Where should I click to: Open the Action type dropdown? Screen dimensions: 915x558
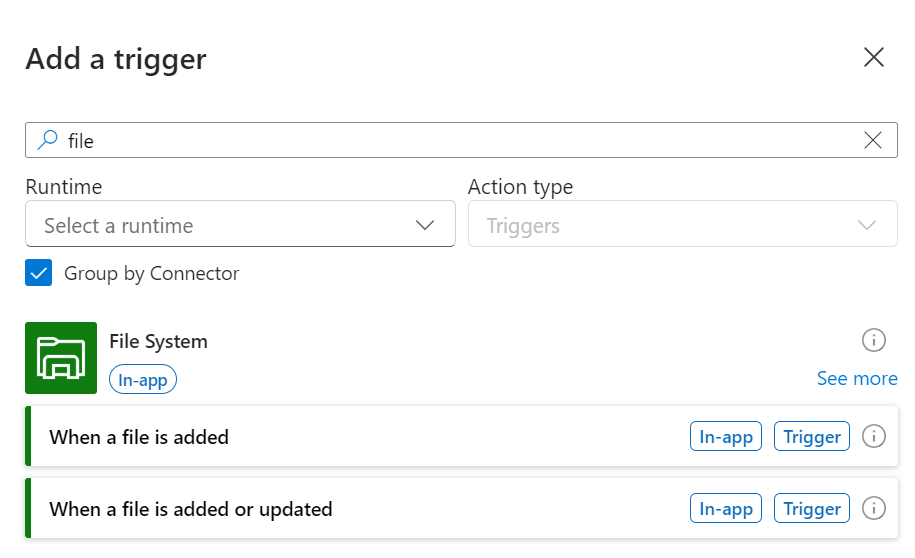682,225
